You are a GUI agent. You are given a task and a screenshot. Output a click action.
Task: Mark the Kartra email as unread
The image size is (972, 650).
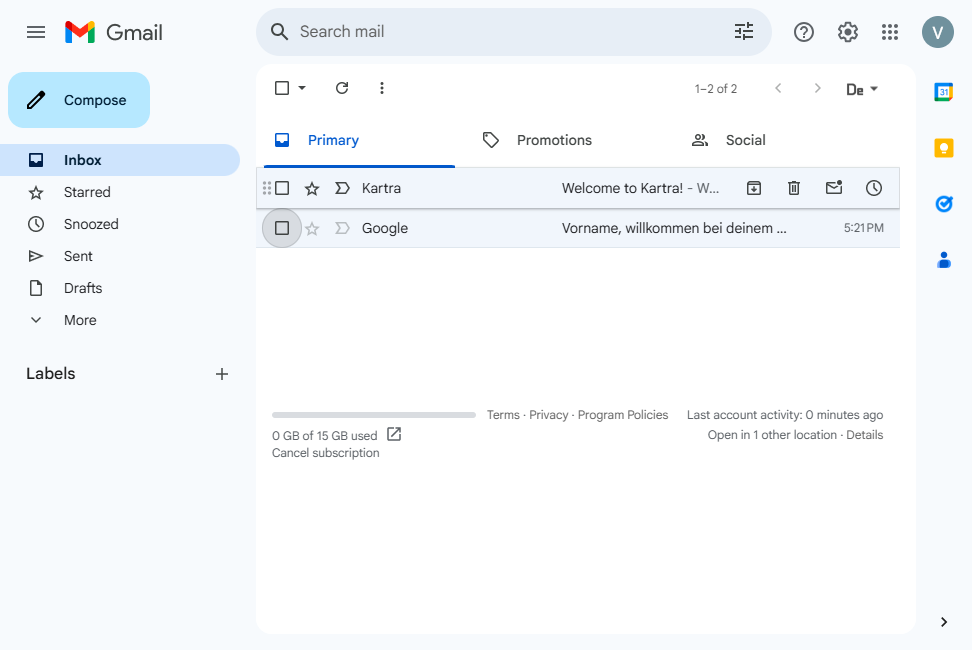click(x=834, y=187)
